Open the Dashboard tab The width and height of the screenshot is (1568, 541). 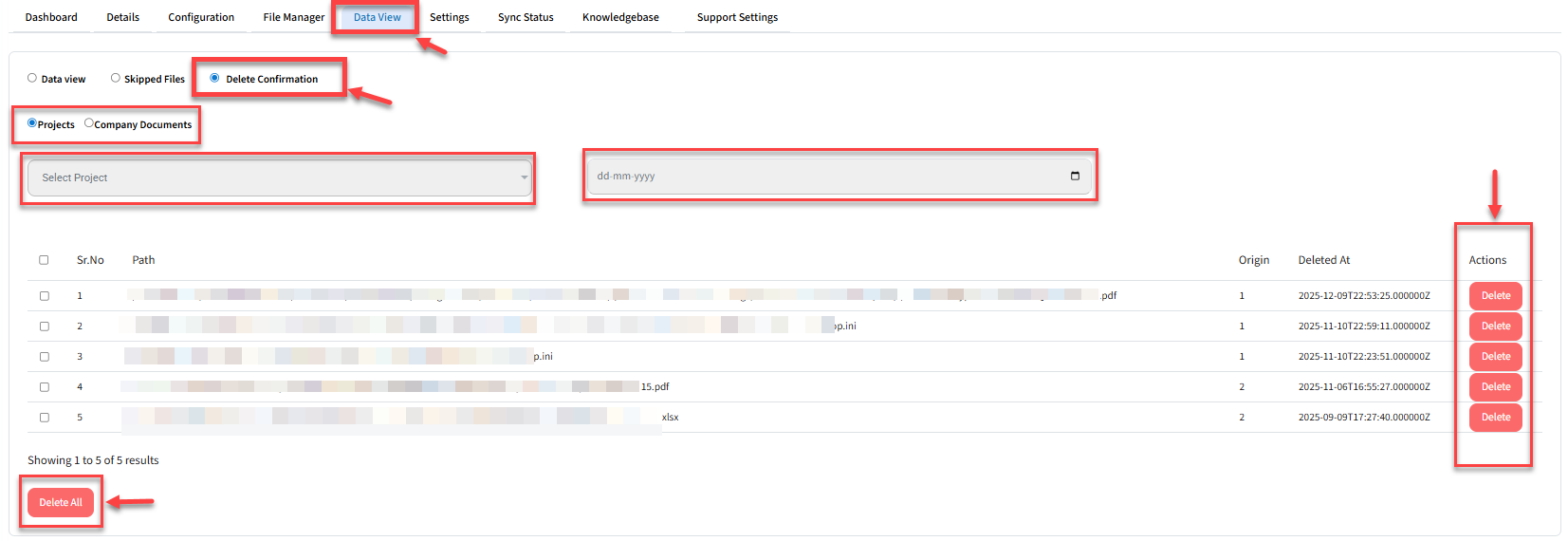[x=51, y=17]
